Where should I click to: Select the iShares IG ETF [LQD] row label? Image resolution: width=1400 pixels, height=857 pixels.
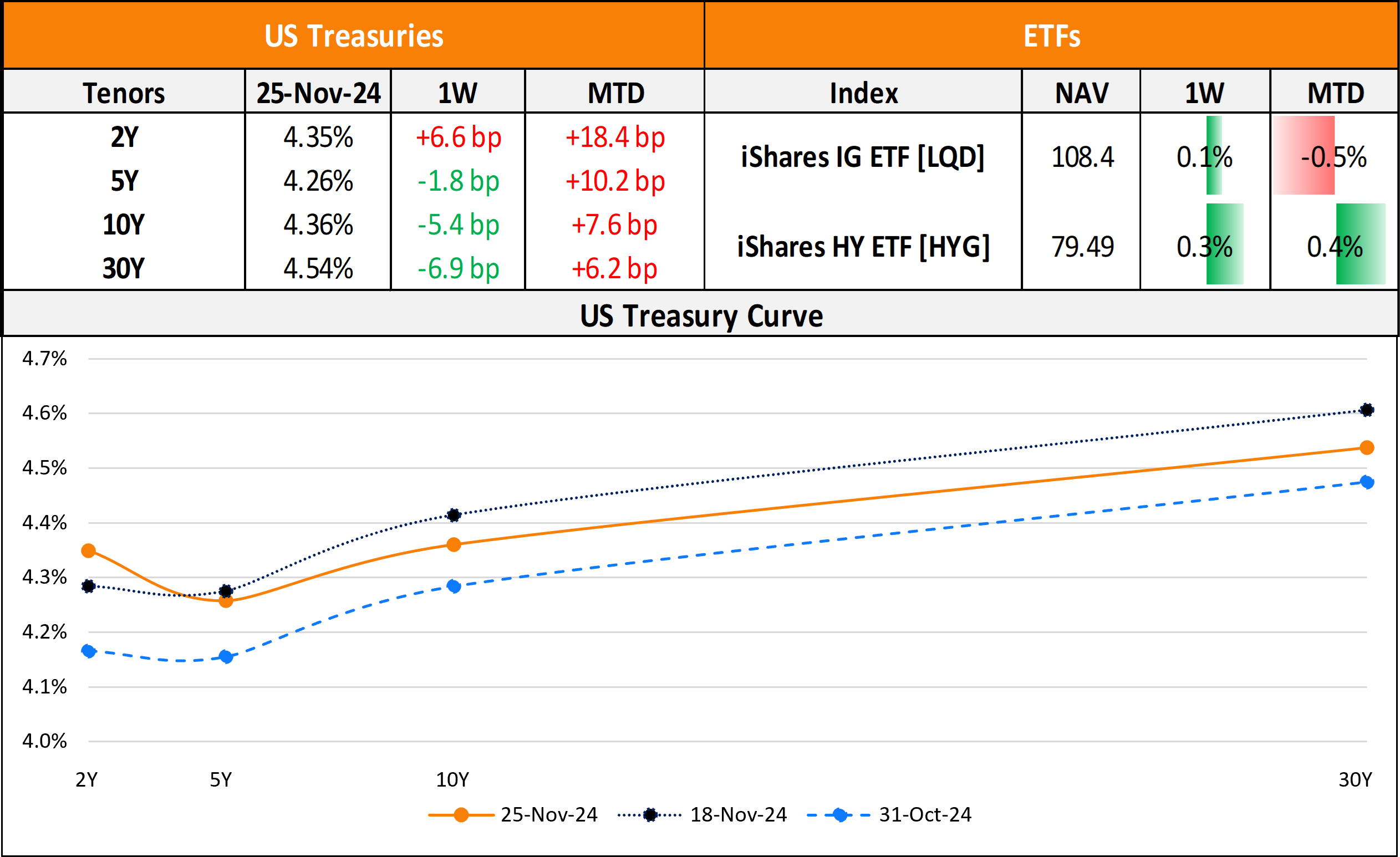863,157
